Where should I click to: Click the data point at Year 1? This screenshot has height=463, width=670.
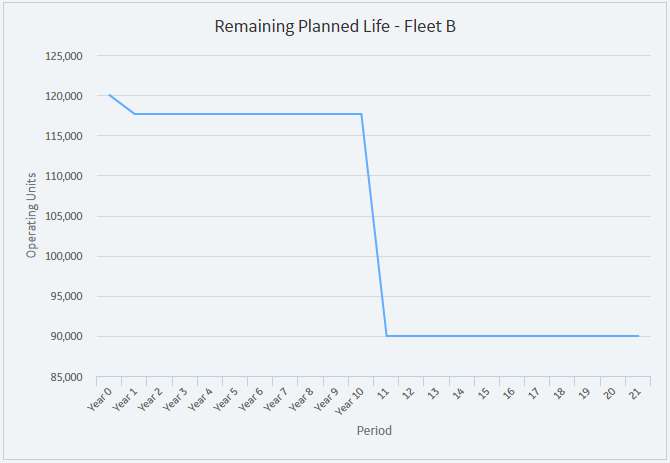pyautogui.click(x=135, y=114)
